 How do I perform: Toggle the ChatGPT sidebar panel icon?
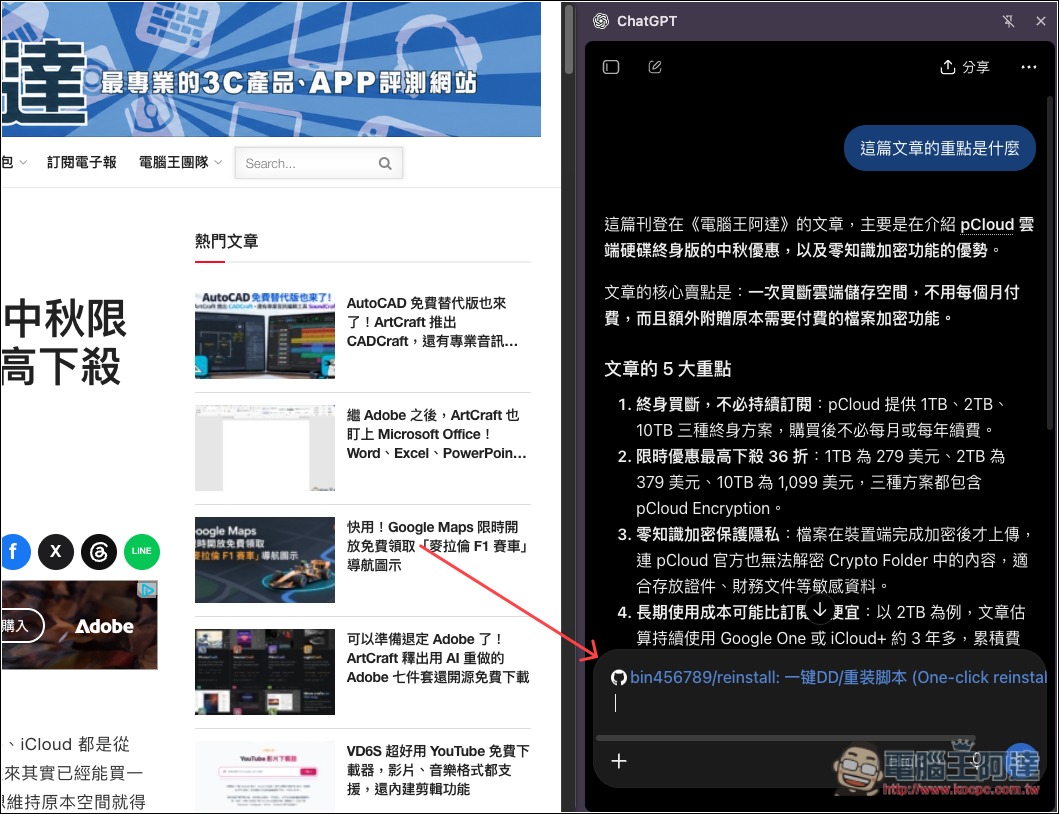coord(611,67)
